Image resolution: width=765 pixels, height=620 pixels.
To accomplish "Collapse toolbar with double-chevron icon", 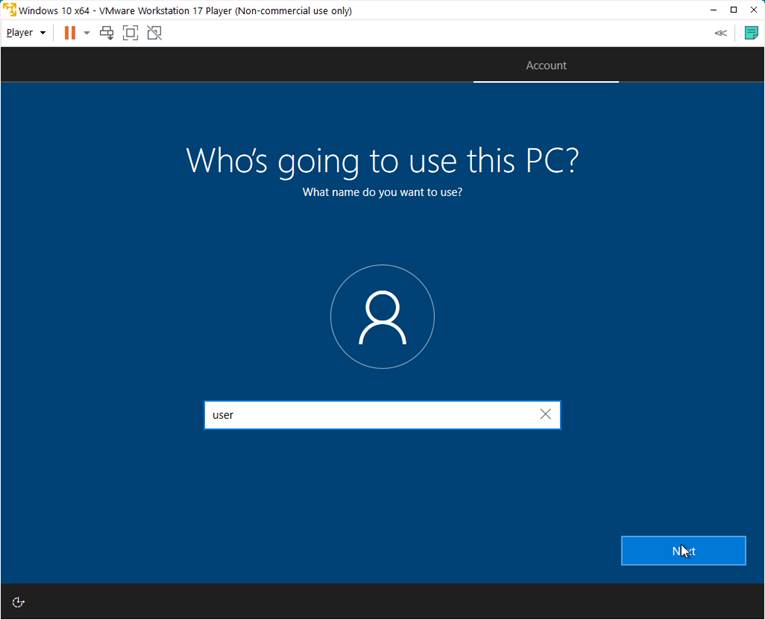I will pos(720,33).
